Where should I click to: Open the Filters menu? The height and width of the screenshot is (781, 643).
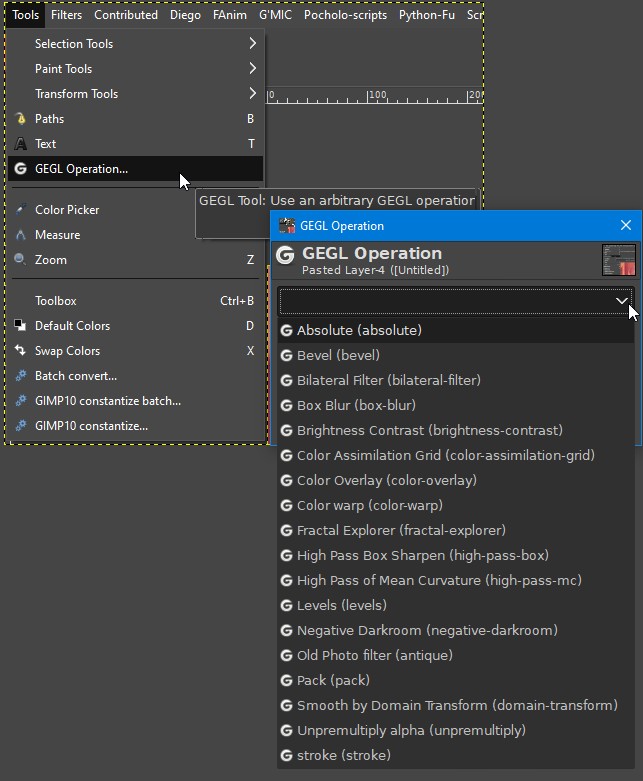[66, 15]
